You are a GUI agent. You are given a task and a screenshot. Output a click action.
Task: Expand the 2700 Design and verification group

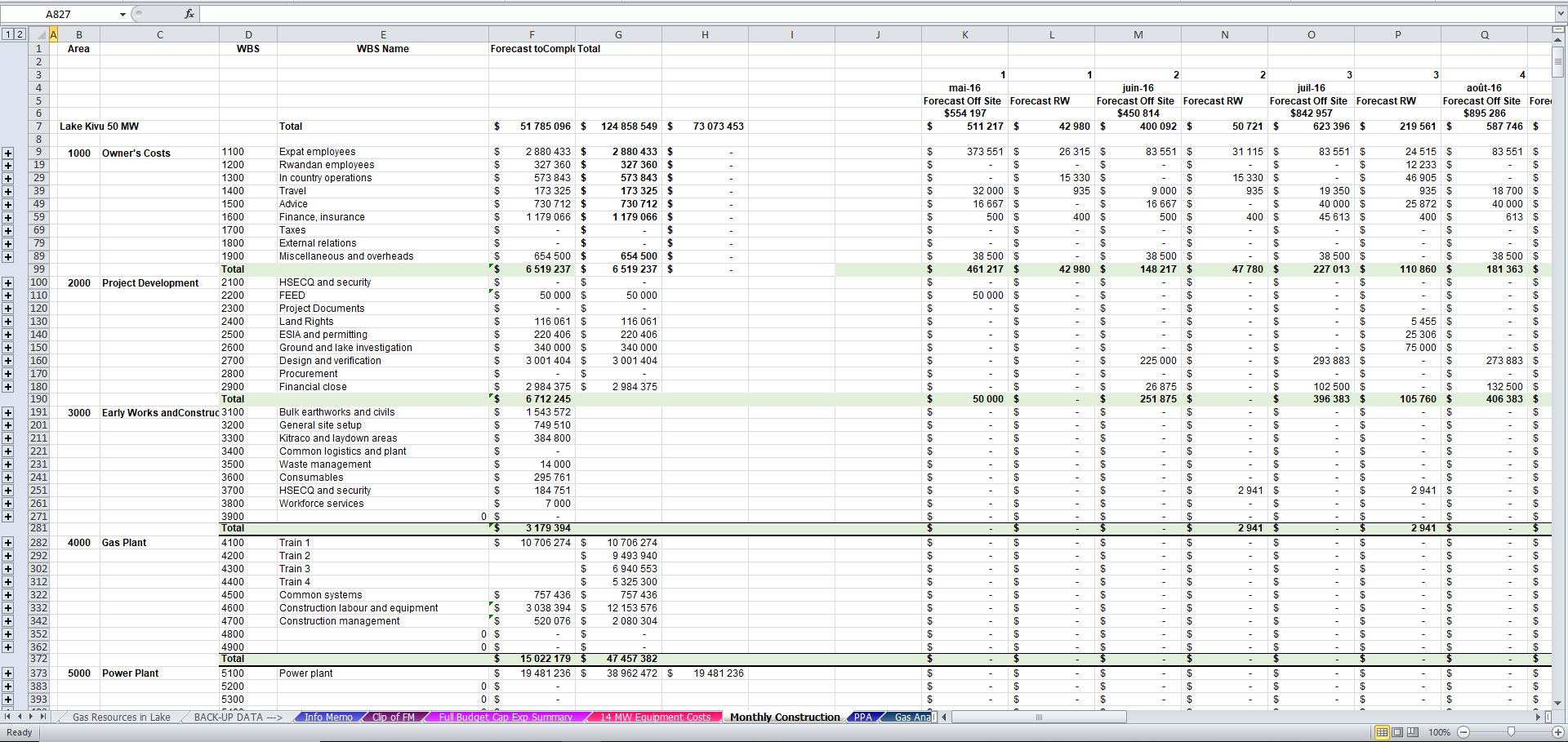tap(8, 360)
